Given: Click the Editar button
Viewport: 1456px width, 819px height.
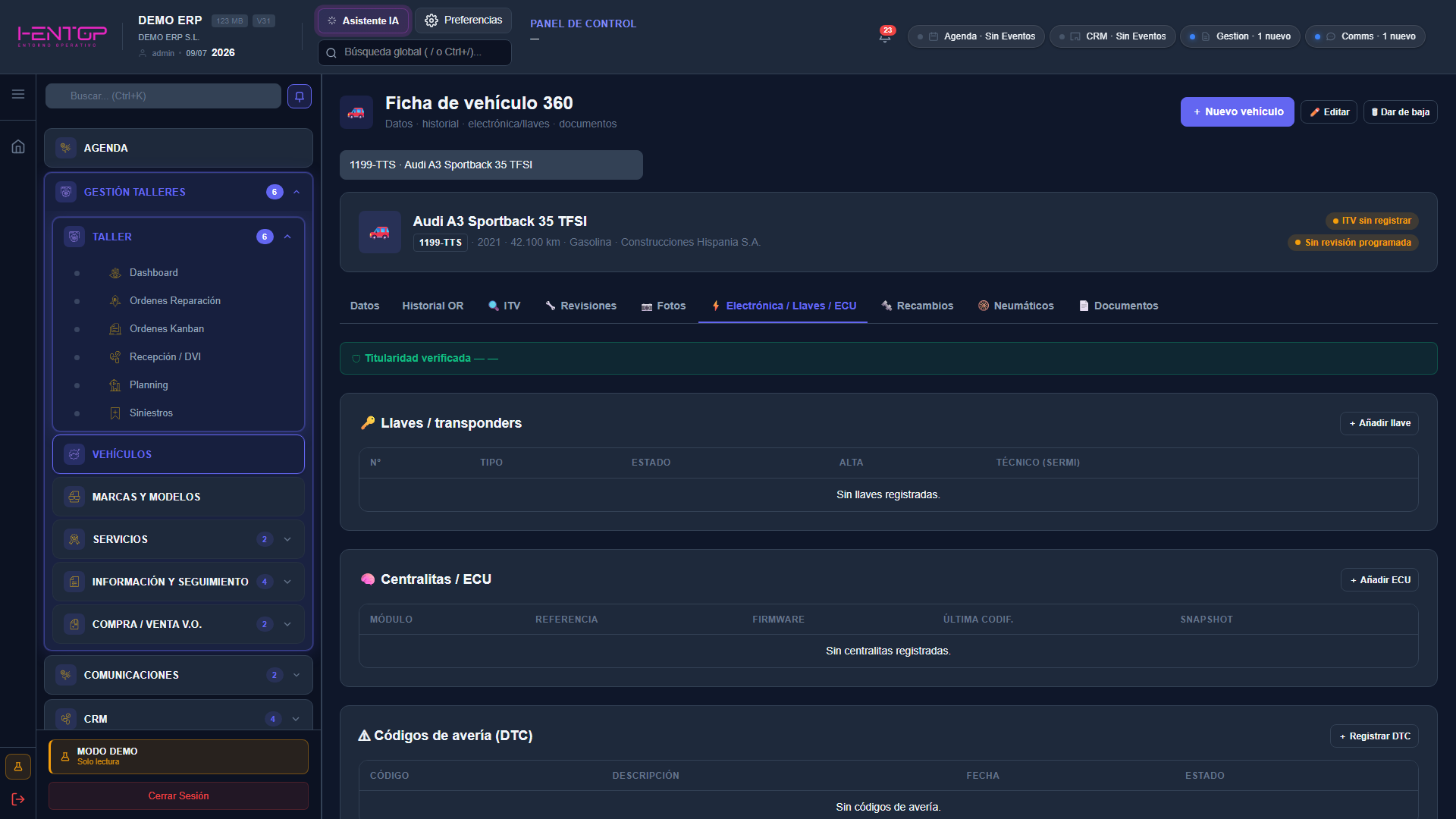Looking at the screenshot, I should [1329, 112].
